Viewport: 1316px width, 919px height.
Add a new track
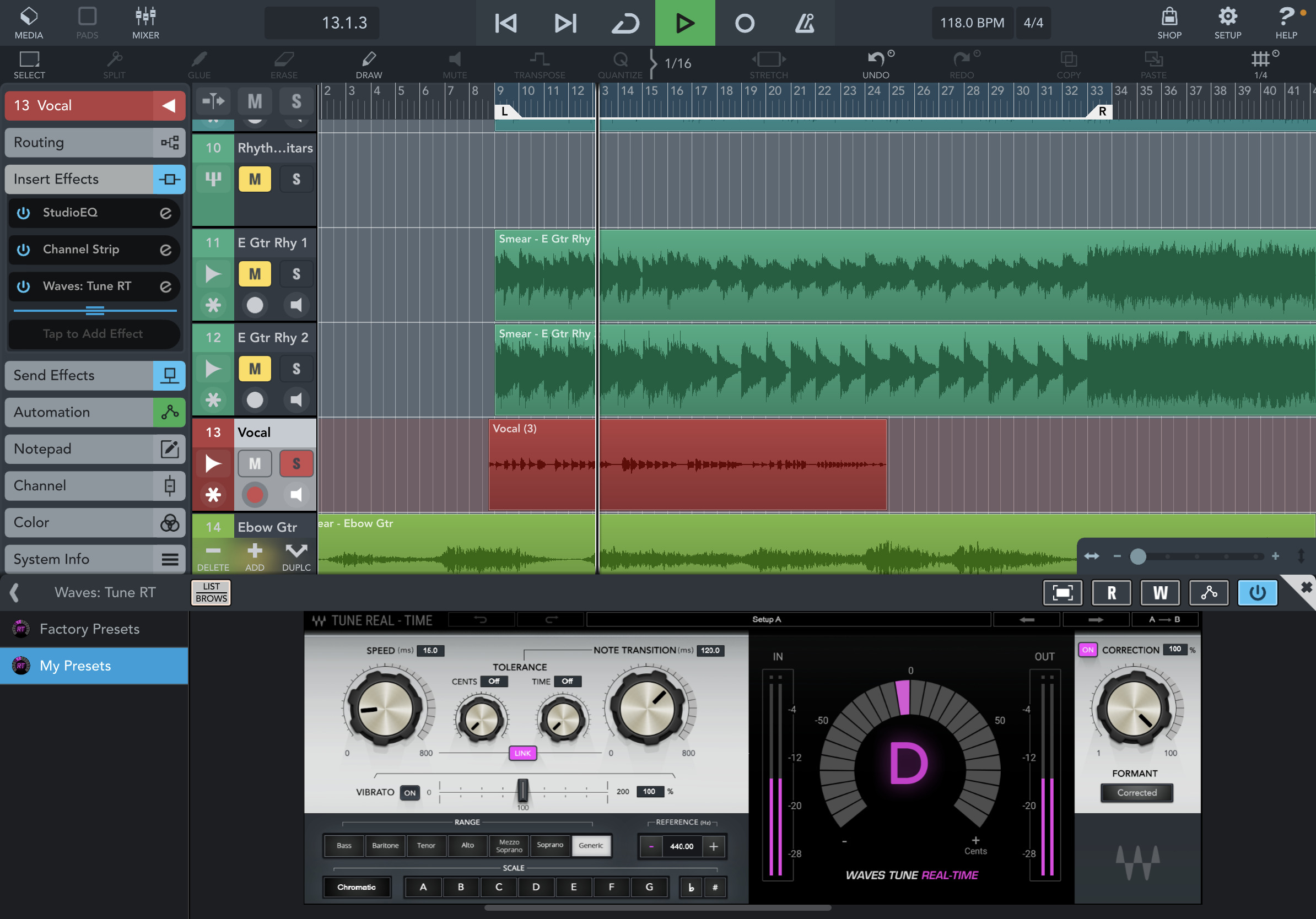[x=255, y=557]
